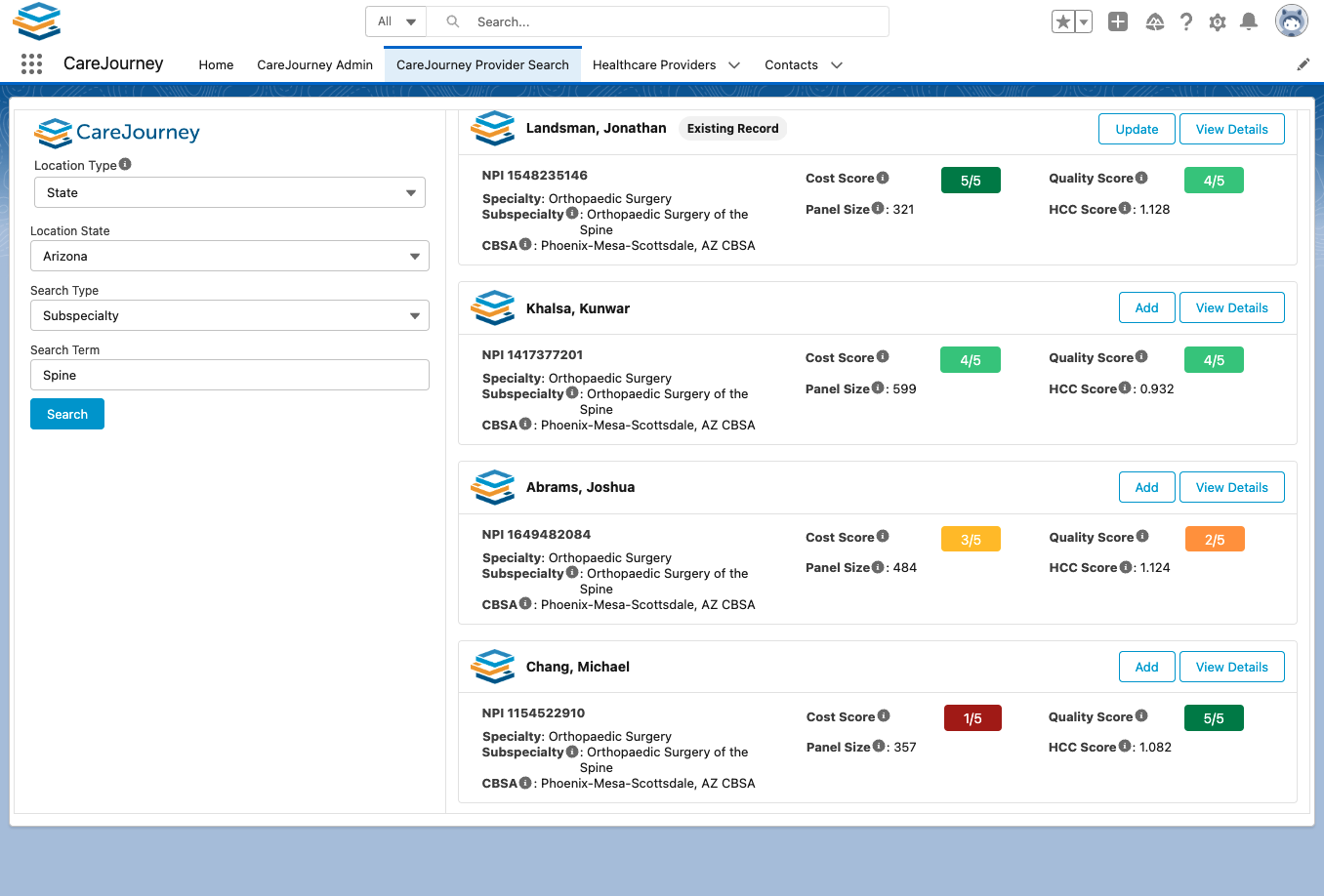Click the CareJourney logo in the search panel
The width and height of the screenshot is (1324, 896).
[117, 132]
